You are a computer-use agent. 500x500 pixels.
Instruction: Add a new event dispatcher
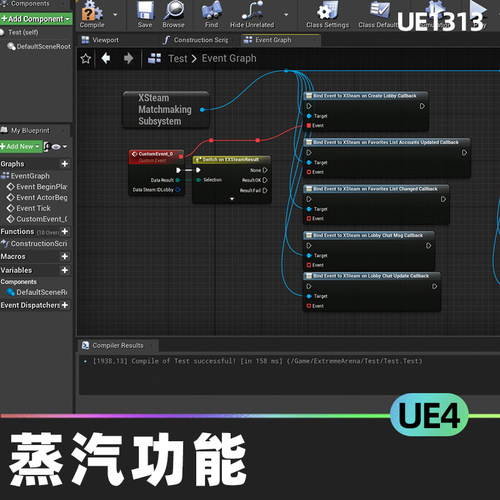(x=65, y=305)
